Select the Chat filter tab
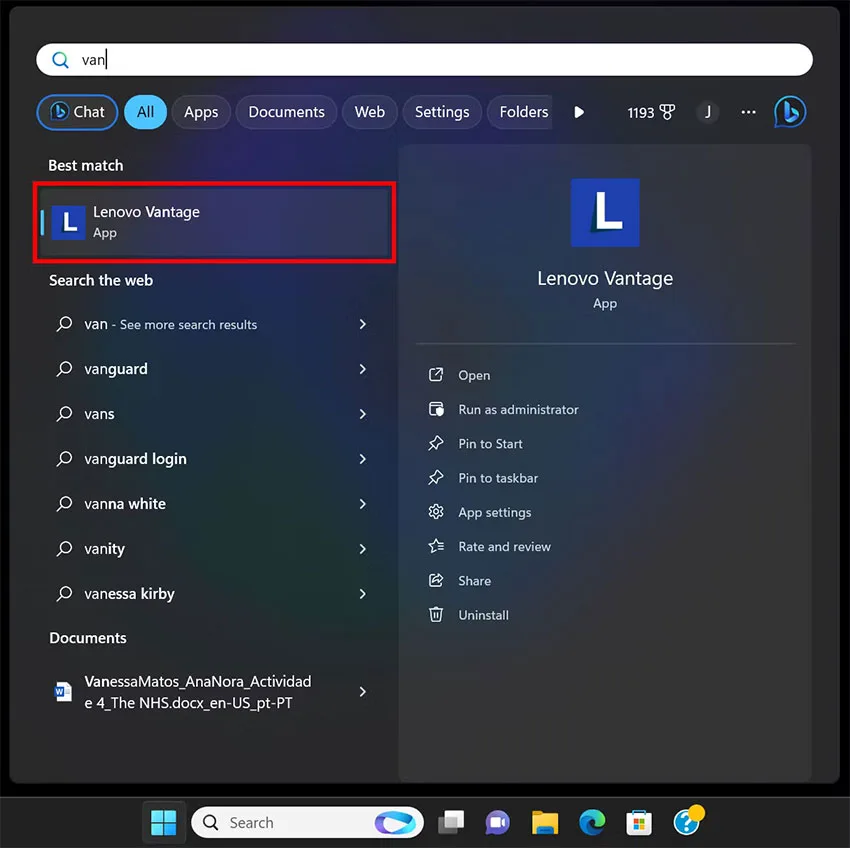The width and height of the screenshot is (850, 848). (77, 112)
